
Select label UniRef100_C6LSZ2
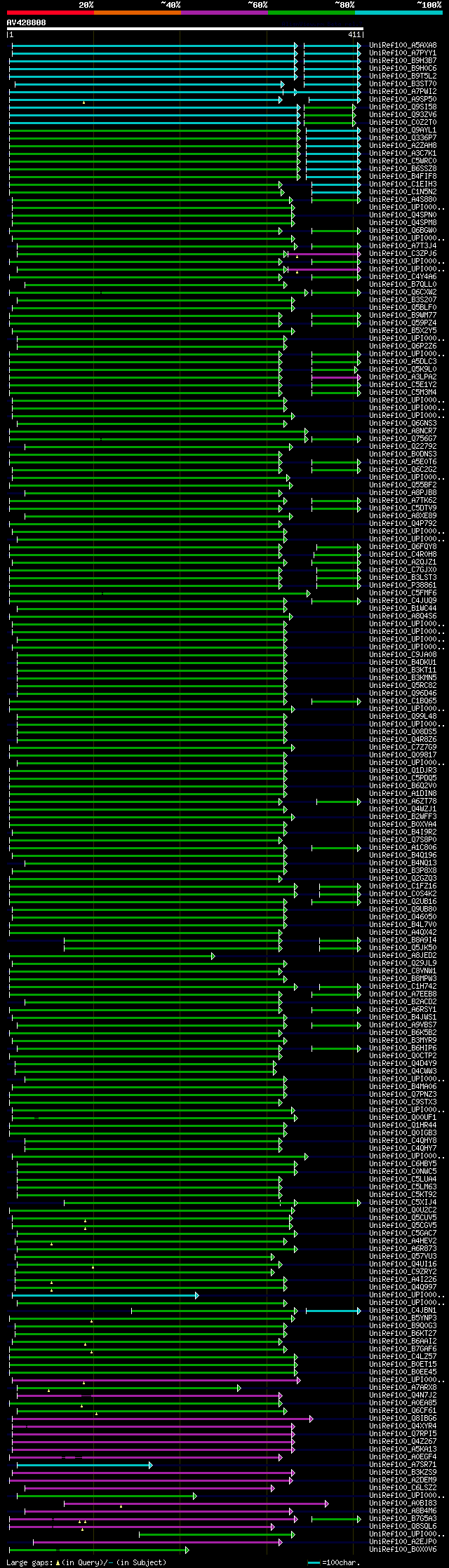[403, 1487]
